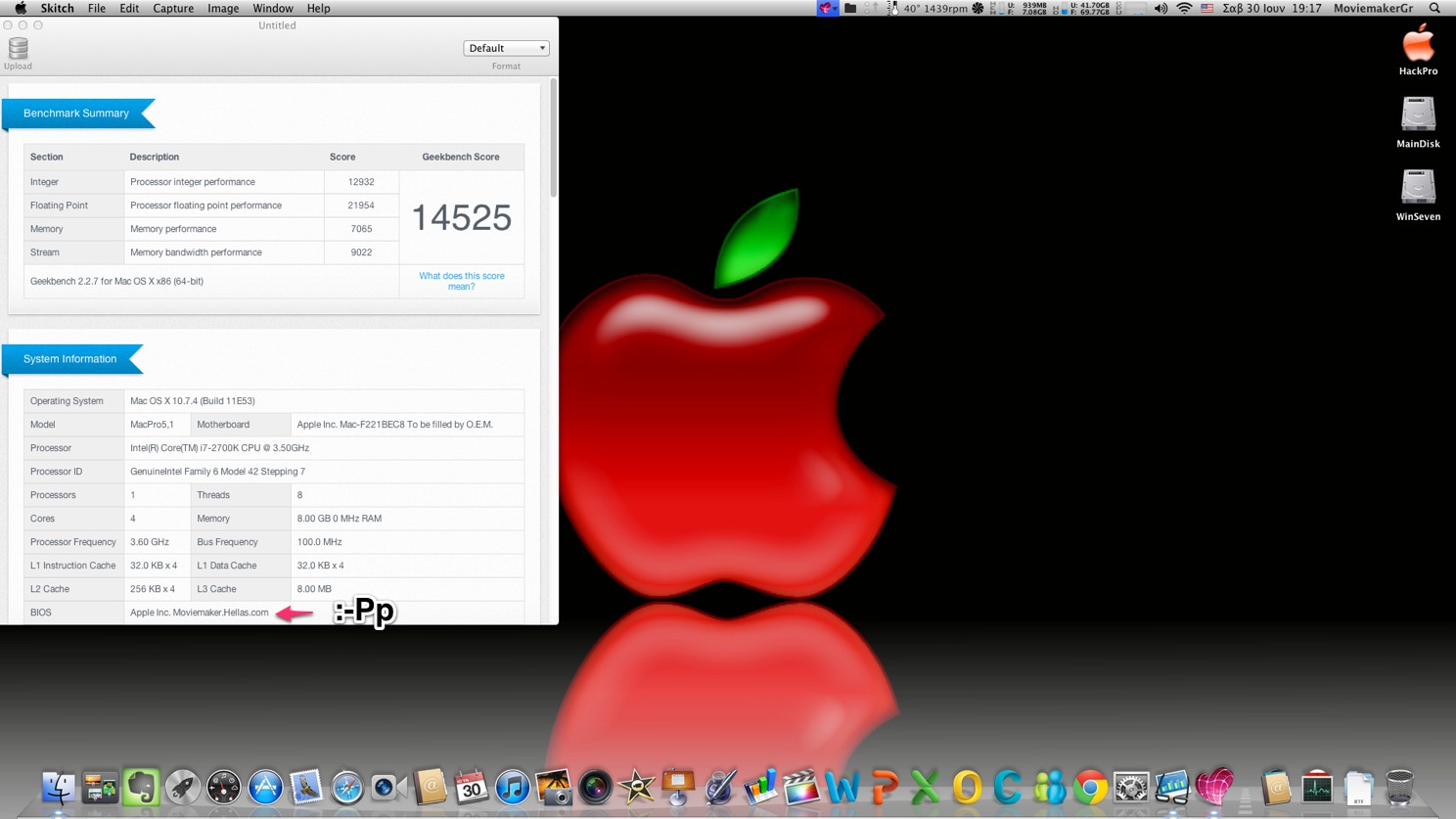Screen dimensions: 1456x819
Task: Open Microsoft Outlook from the dock
Action: [967, 787]
